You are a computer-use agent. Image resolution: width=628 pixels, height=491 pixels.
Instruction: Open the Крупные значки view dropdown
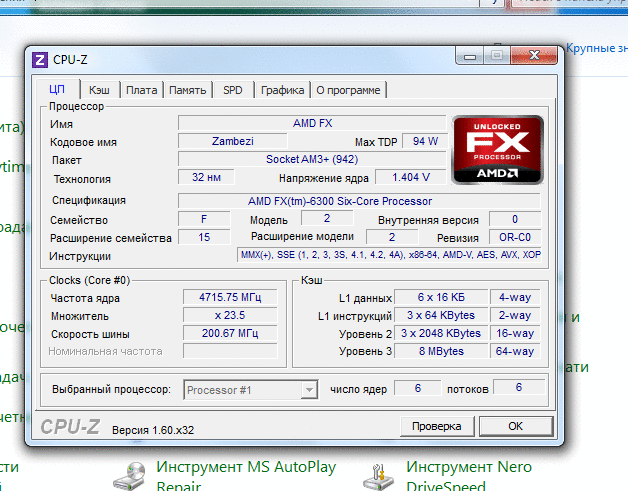tap(597, 48)
